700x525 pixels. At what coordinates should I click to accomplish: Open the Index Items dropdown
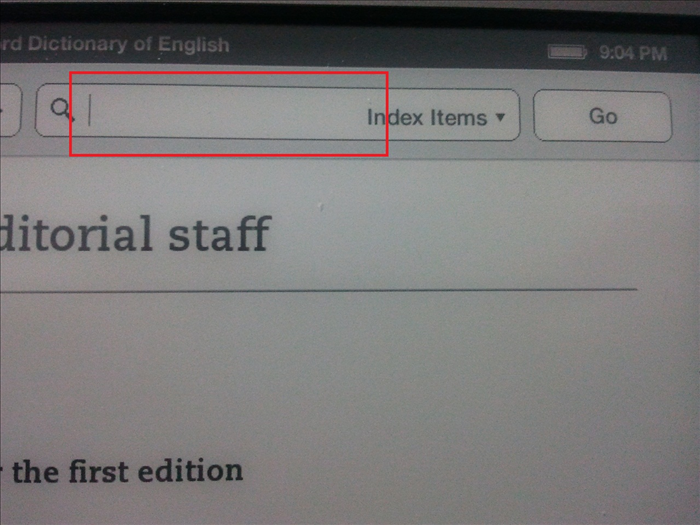point(436,118)
